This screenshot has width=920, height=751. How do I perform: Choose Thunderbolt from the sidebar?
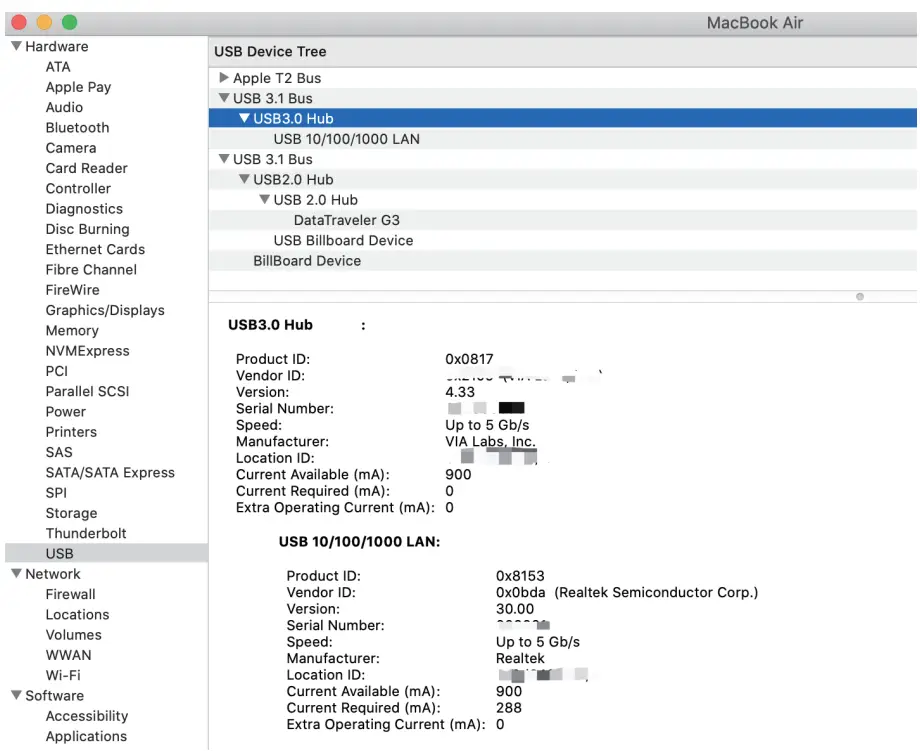(x=86, y=534)
